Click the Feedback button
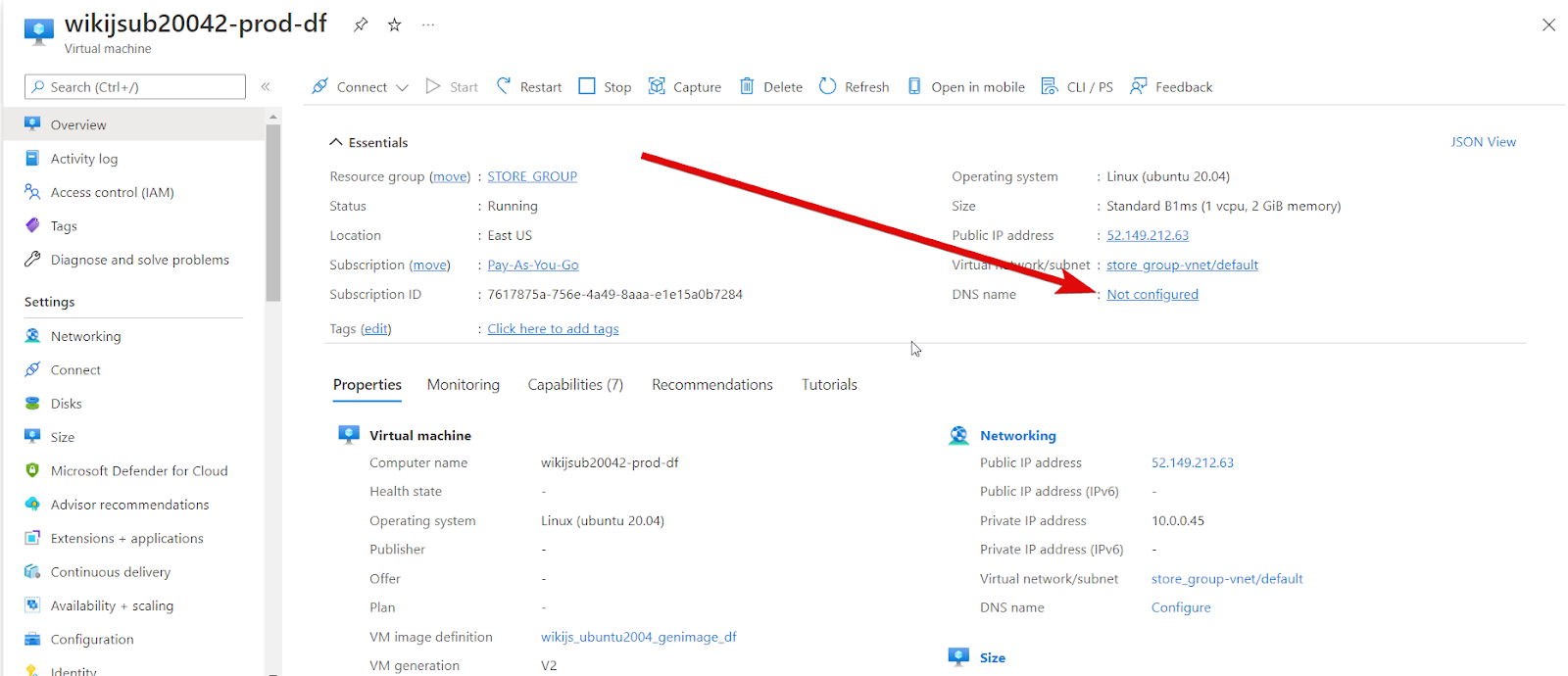 tap(1171, 86)
